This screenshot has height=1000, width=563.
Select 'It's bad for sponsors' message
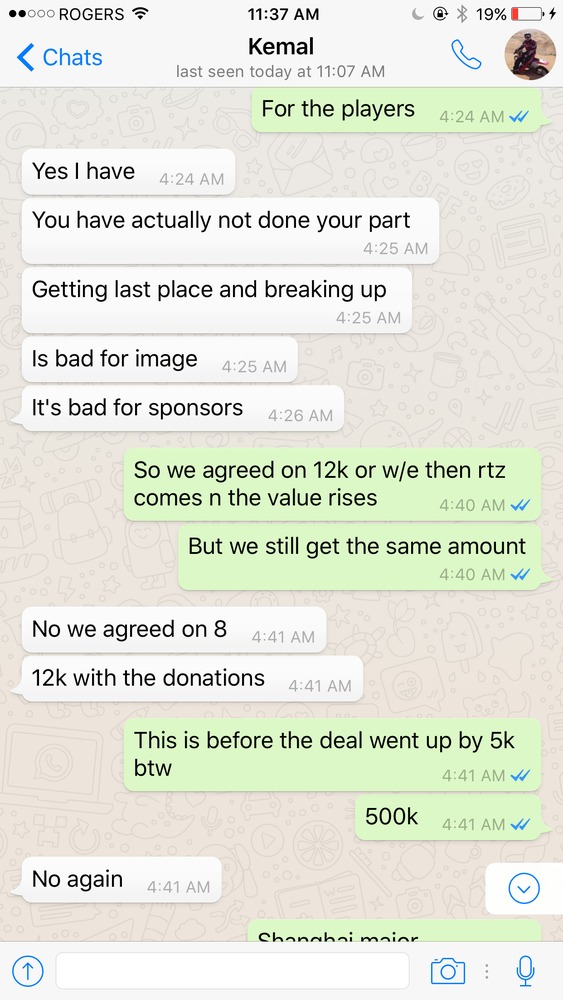pyautogui.click(x=183, y=409)
